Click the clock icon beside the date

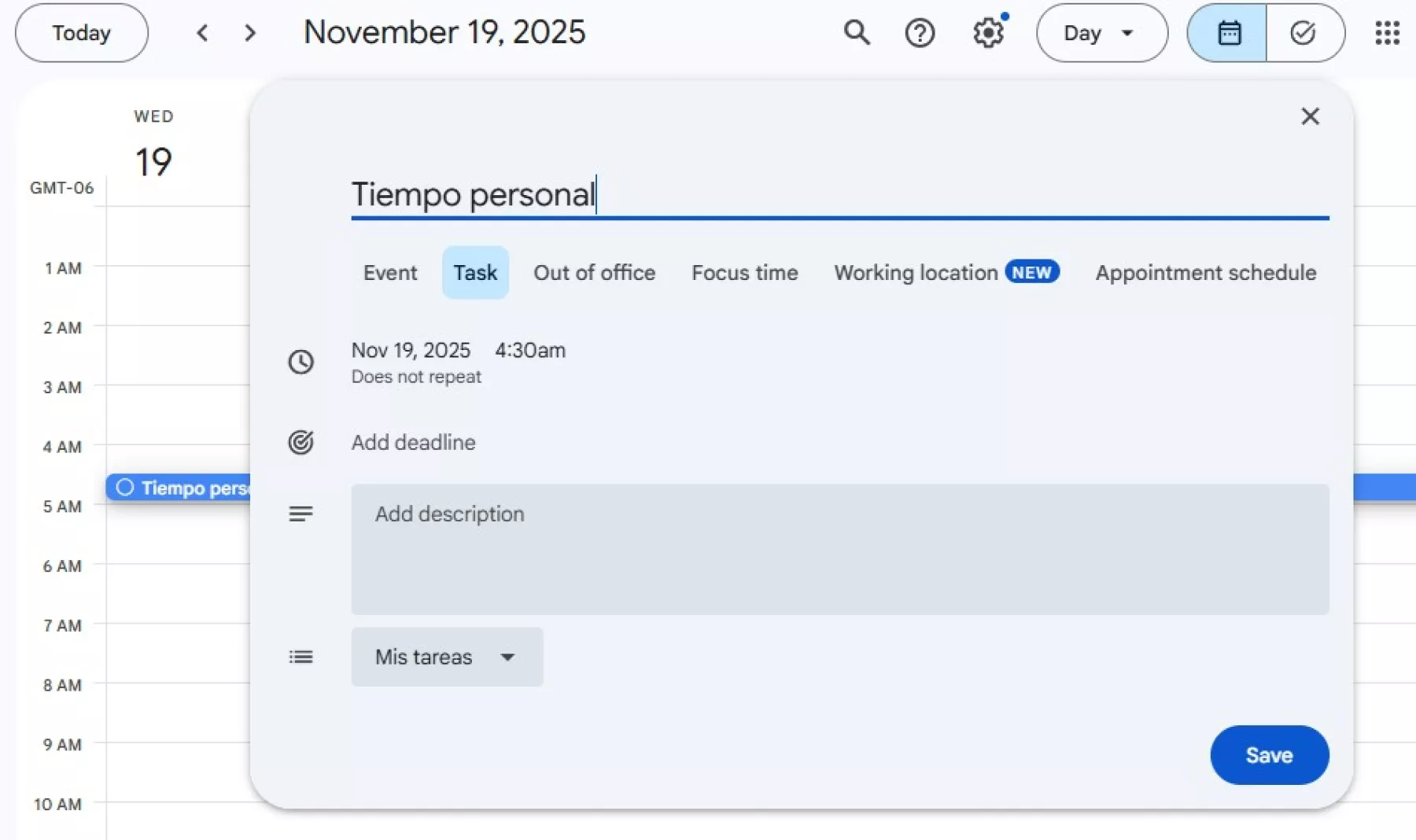[x=301, y=362]
